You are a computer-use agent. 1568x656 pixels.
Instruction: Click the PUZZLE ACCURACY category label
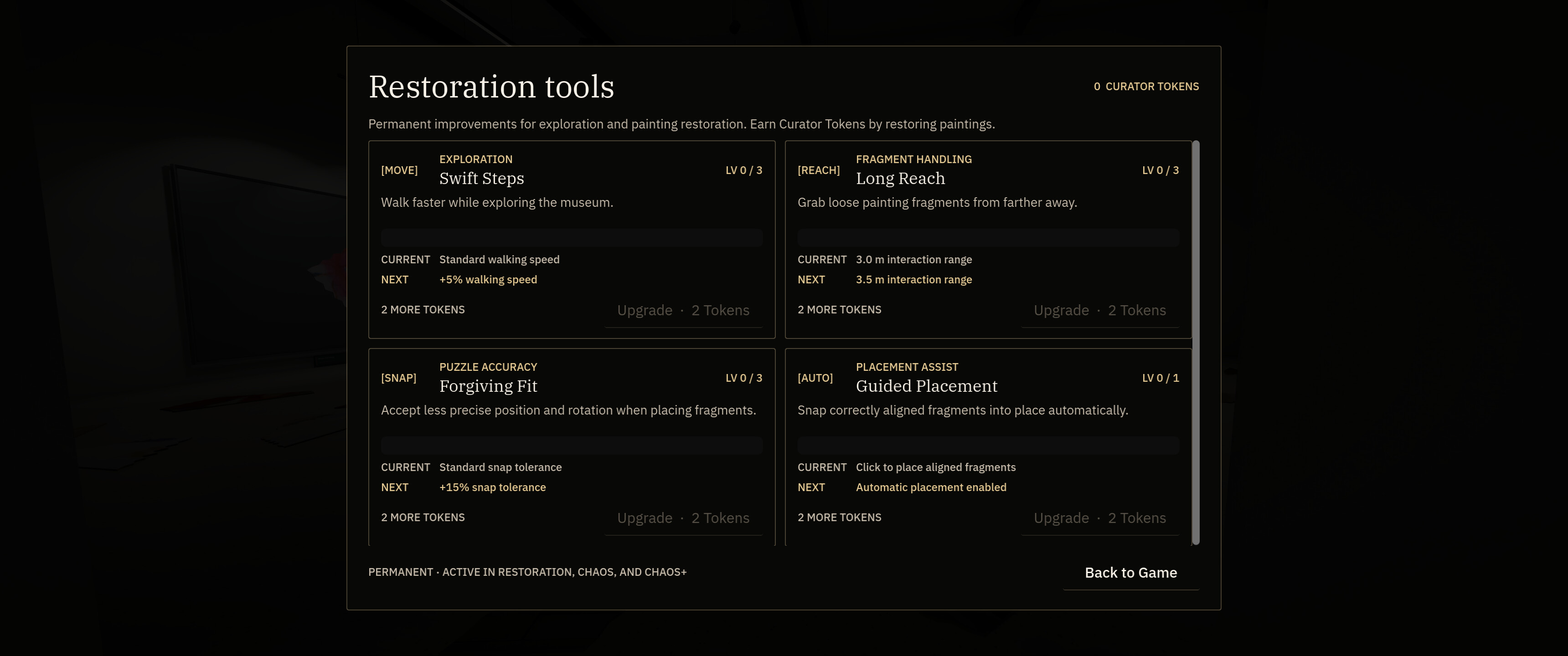pyautogui.click(x=488, y=367)
